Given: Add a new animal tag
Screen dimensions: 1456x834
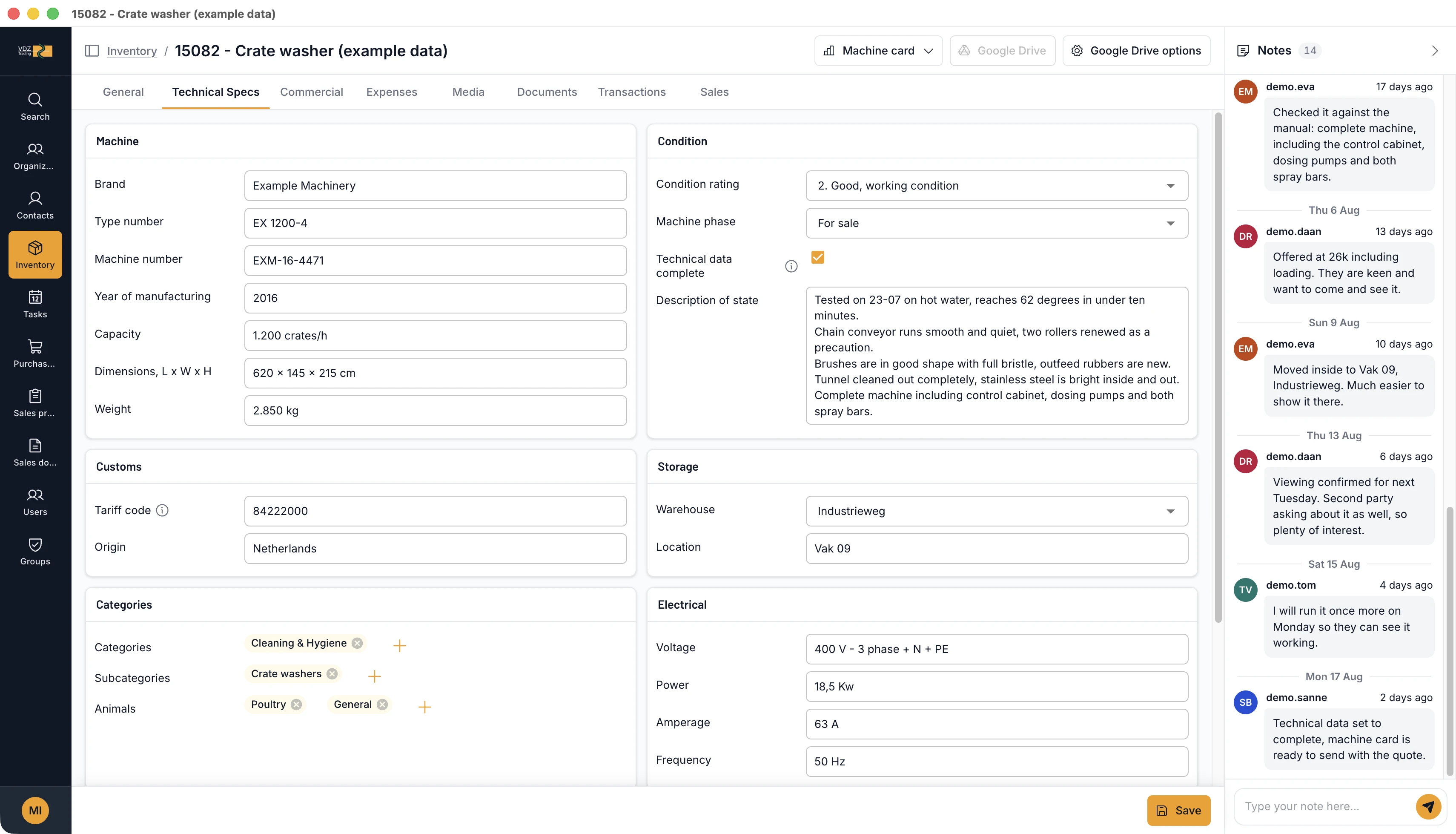Looking at the screenshot, I should (425, 707).
